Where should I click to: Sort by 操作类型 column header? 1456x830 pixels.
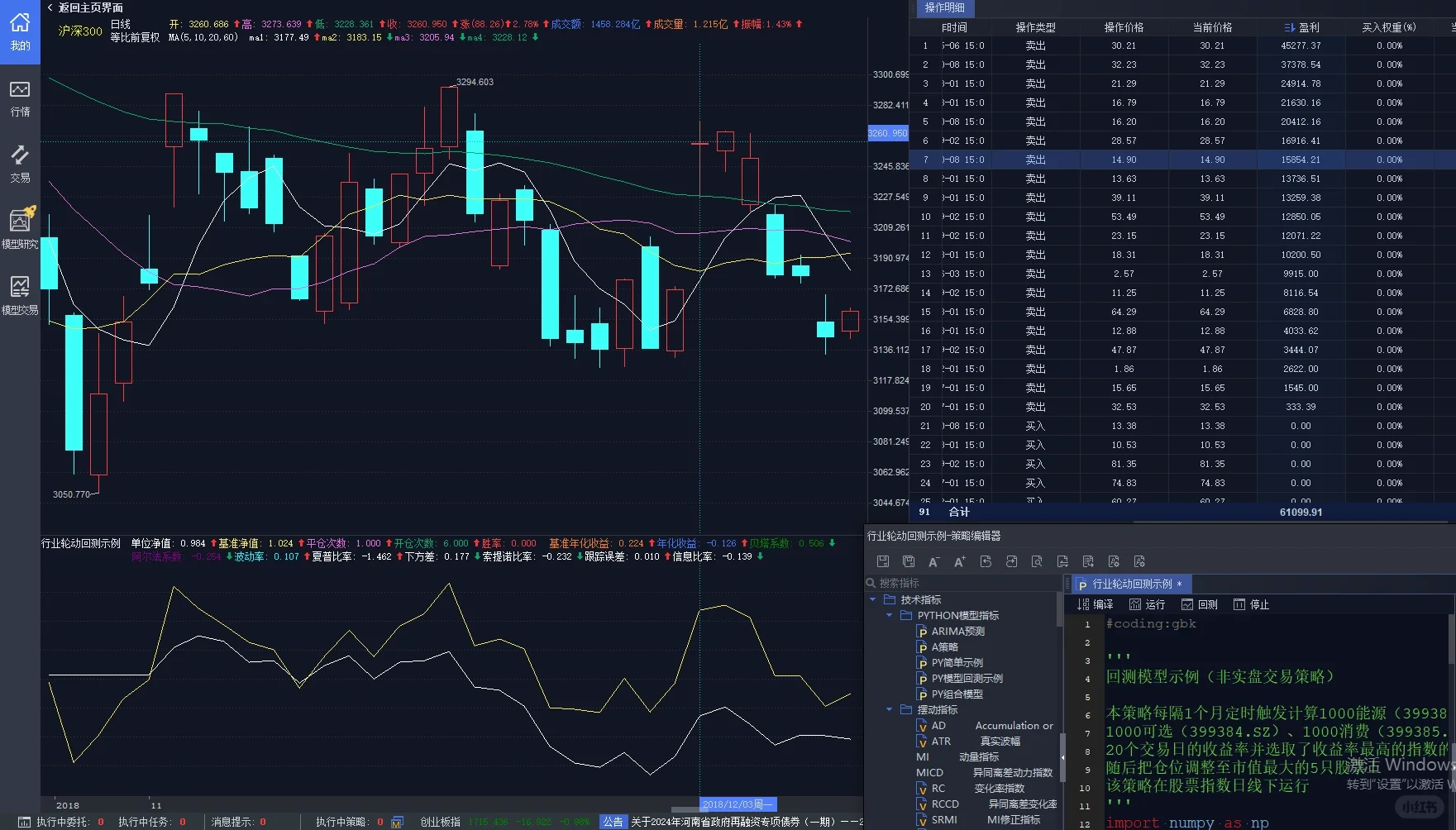1035,27
